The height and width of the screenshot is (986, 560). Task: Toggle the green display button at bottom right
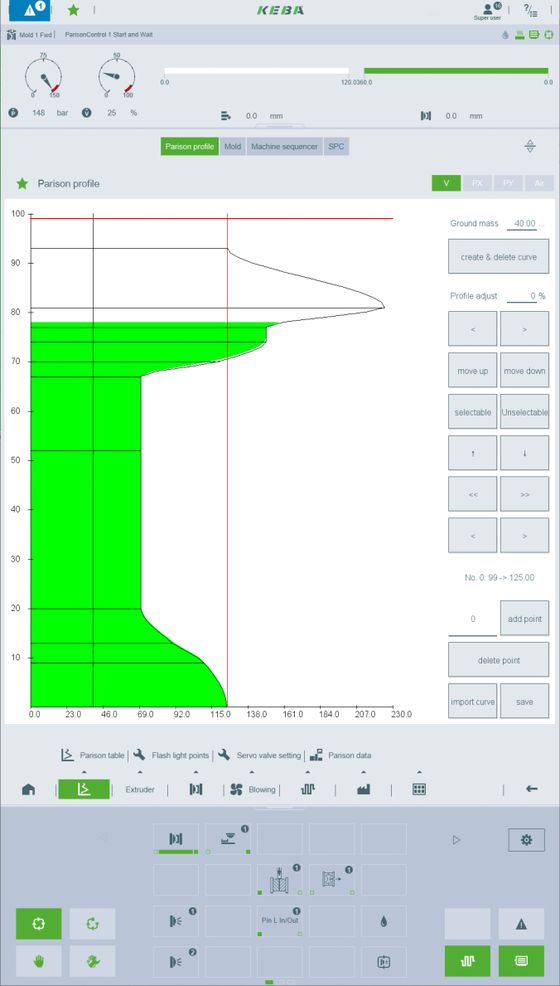tap(521, 961)
